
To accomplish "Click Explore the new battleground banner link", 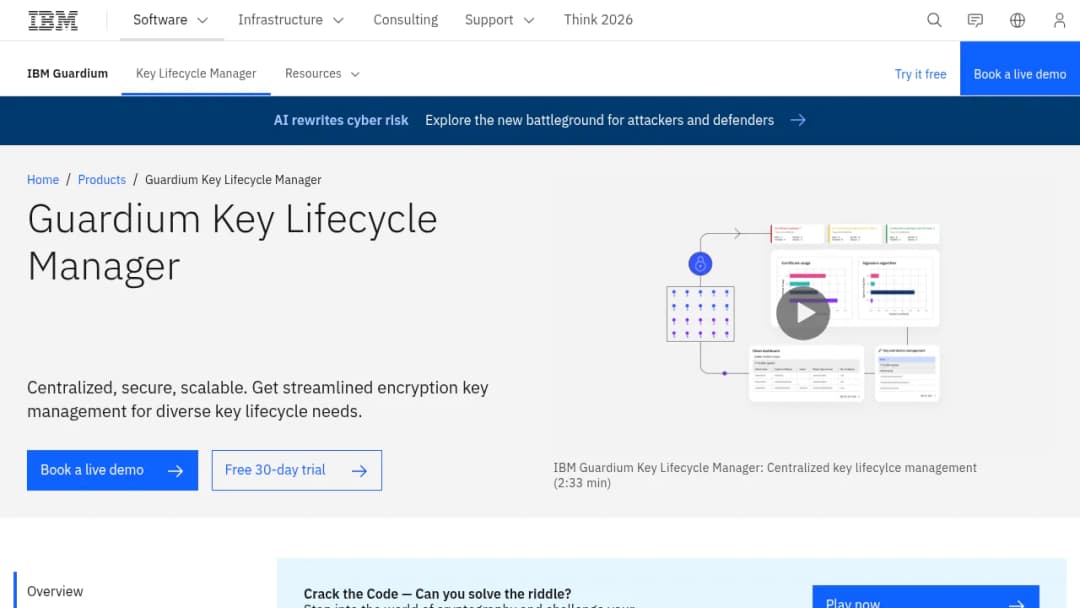I will click(x=599, y=120).
